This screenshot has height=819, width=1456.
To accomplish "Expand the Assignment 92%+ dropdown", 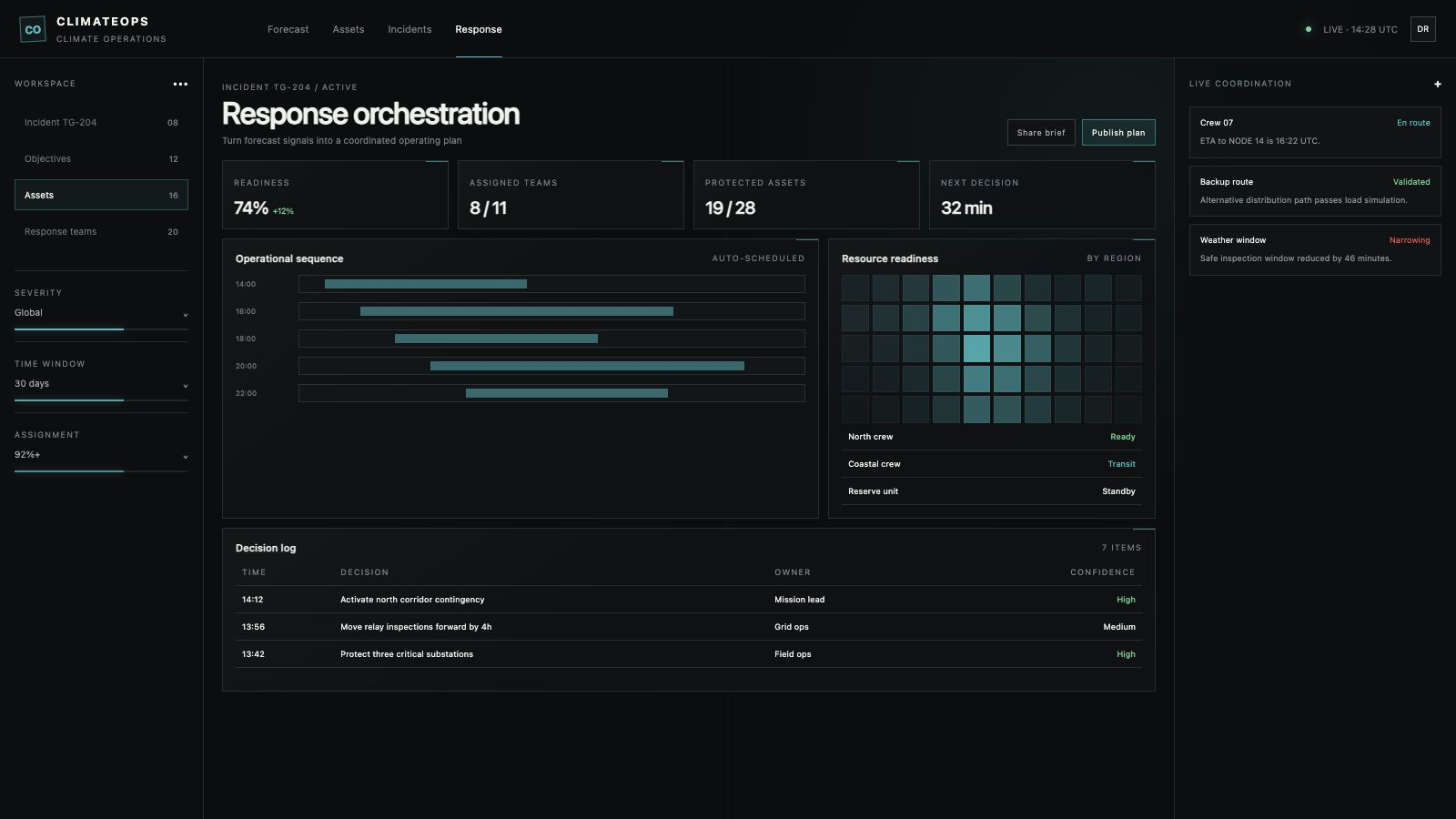I will coord(101,455).
